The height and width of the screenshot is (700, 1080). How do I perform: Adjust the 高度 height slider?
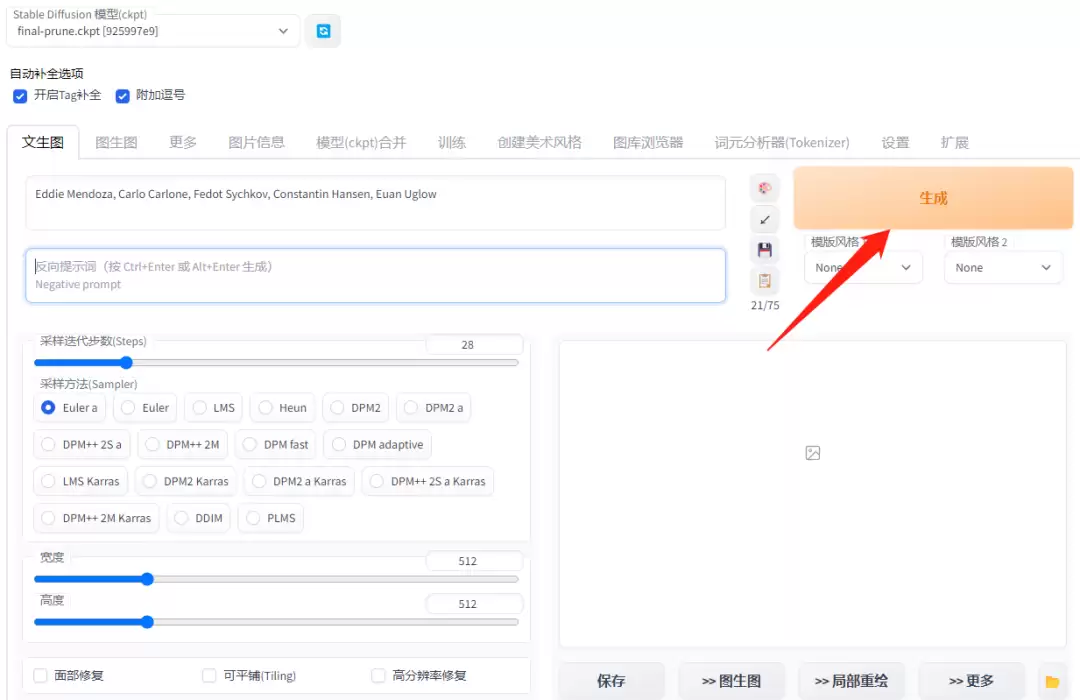tap(276, 622)
